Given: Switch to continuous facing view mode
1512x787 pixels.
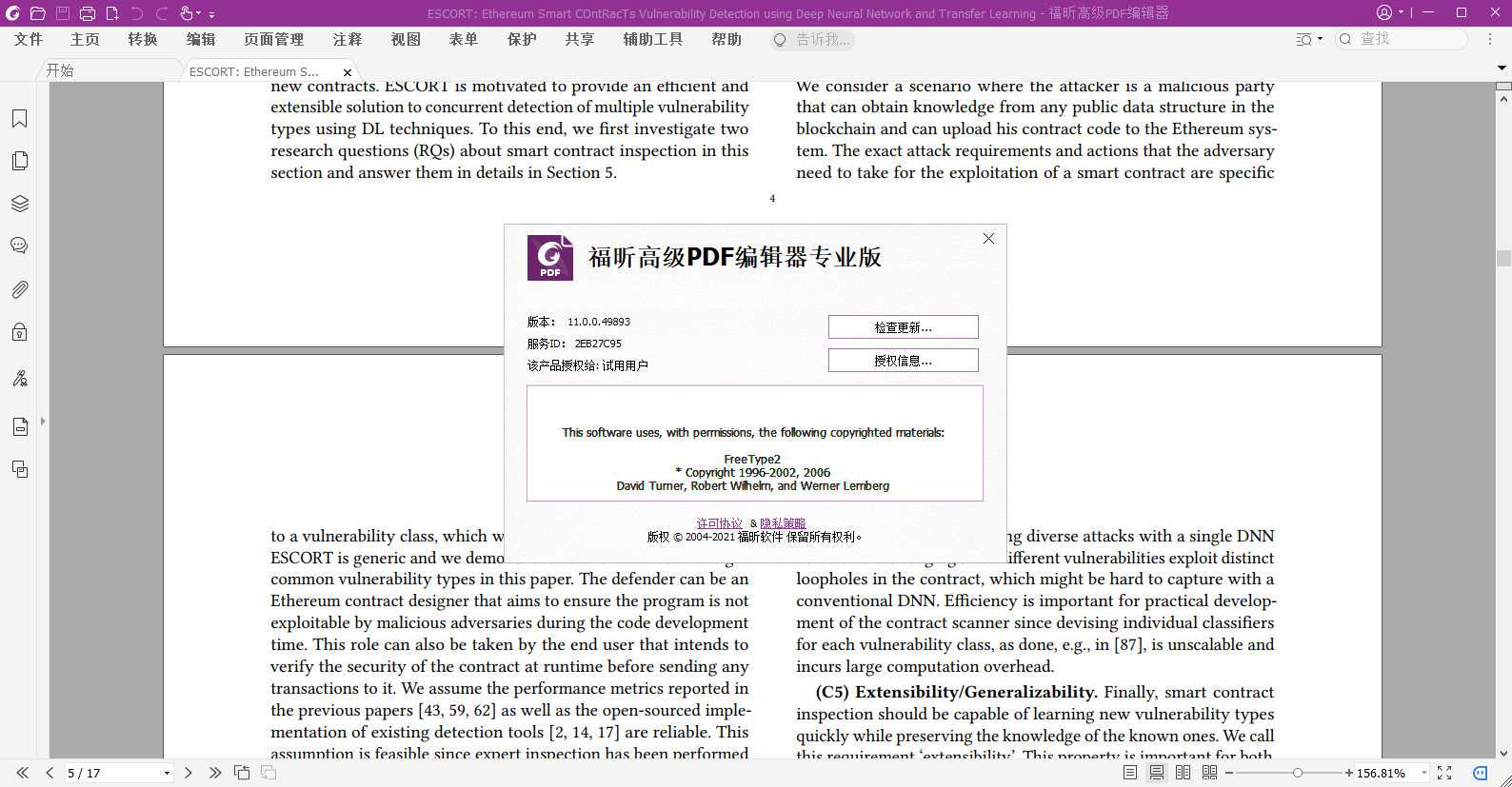Looking at the screenshot, I should point(1210,773).
